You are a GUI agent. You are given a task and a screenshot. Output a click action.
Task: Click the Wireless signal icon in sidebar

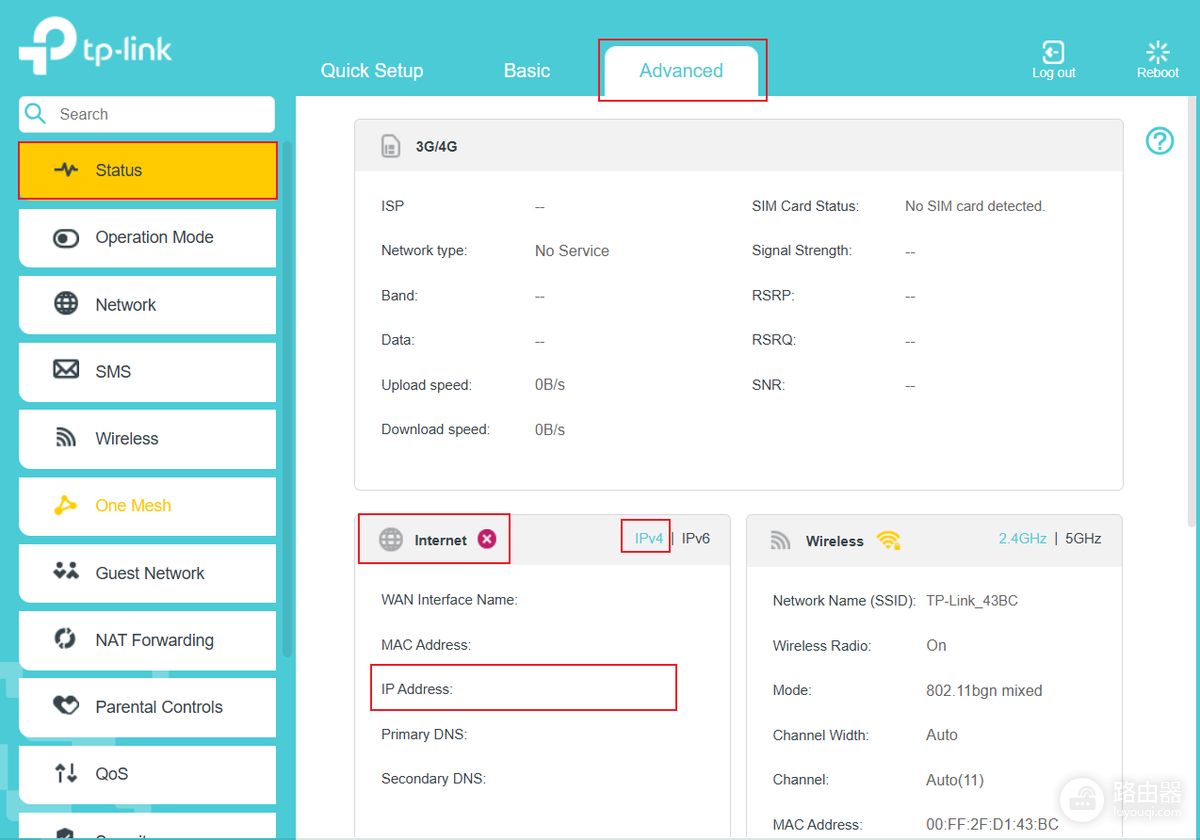pos(66,438)
